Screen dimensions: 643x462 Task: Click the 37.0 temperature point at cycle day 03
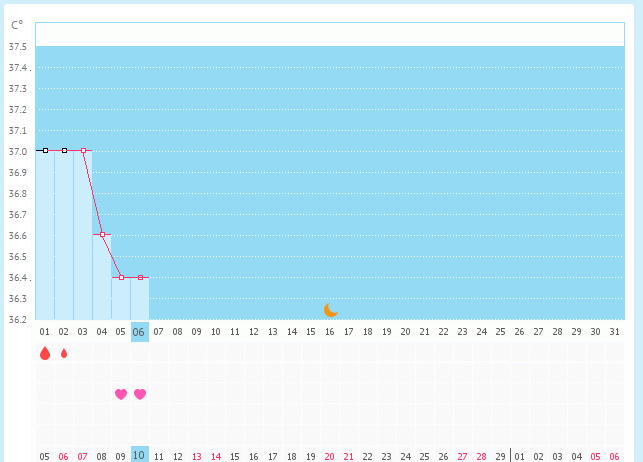pyautogui.click(x=83, y=150)
